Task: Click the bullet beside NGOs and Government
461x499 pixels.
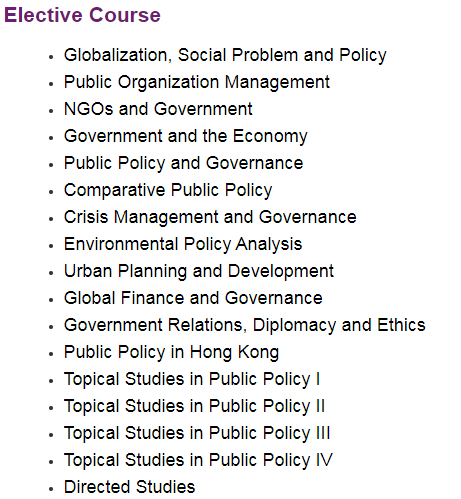Action: click(x=51, y=111)
